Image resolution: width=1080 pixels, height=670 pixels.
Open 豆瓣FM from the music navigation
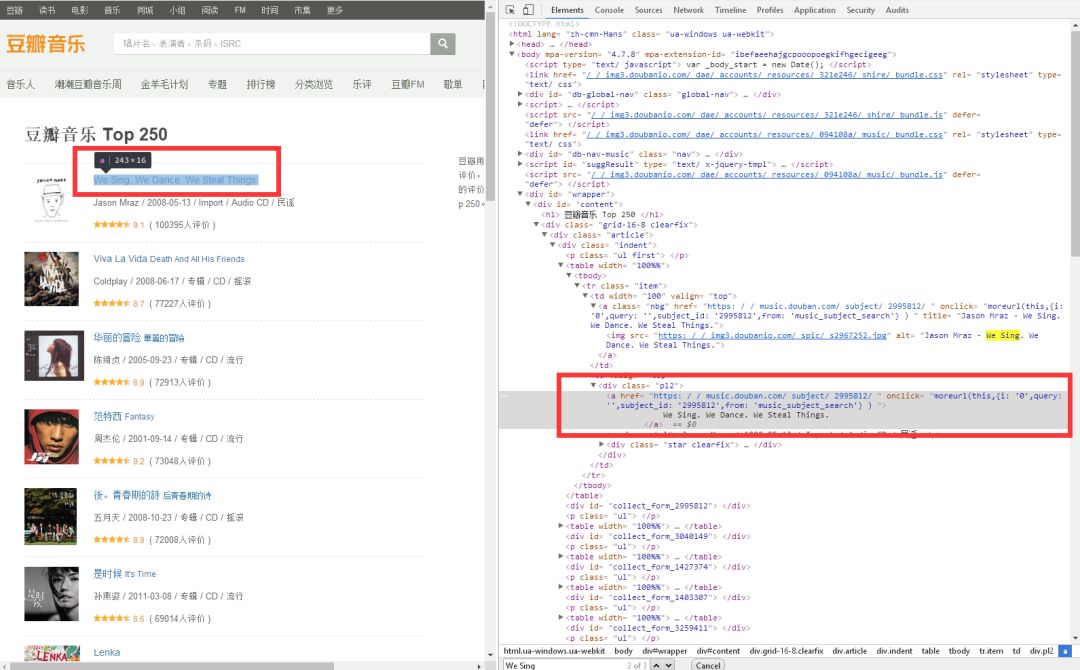pos(408,84)
